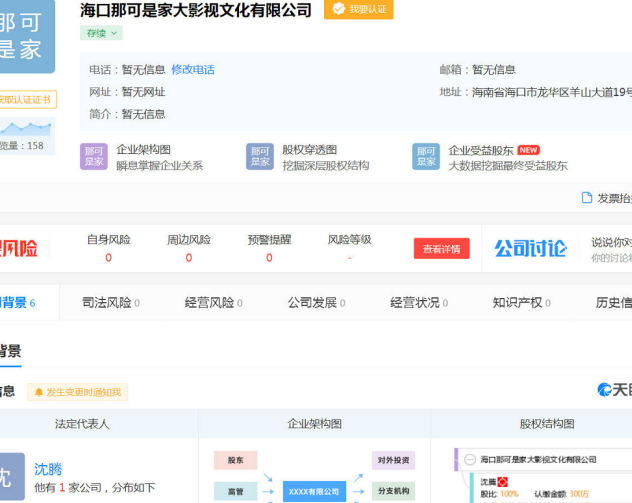Select 预警提醒 count
Screen dimensions: 632x503
pos(269,258)
